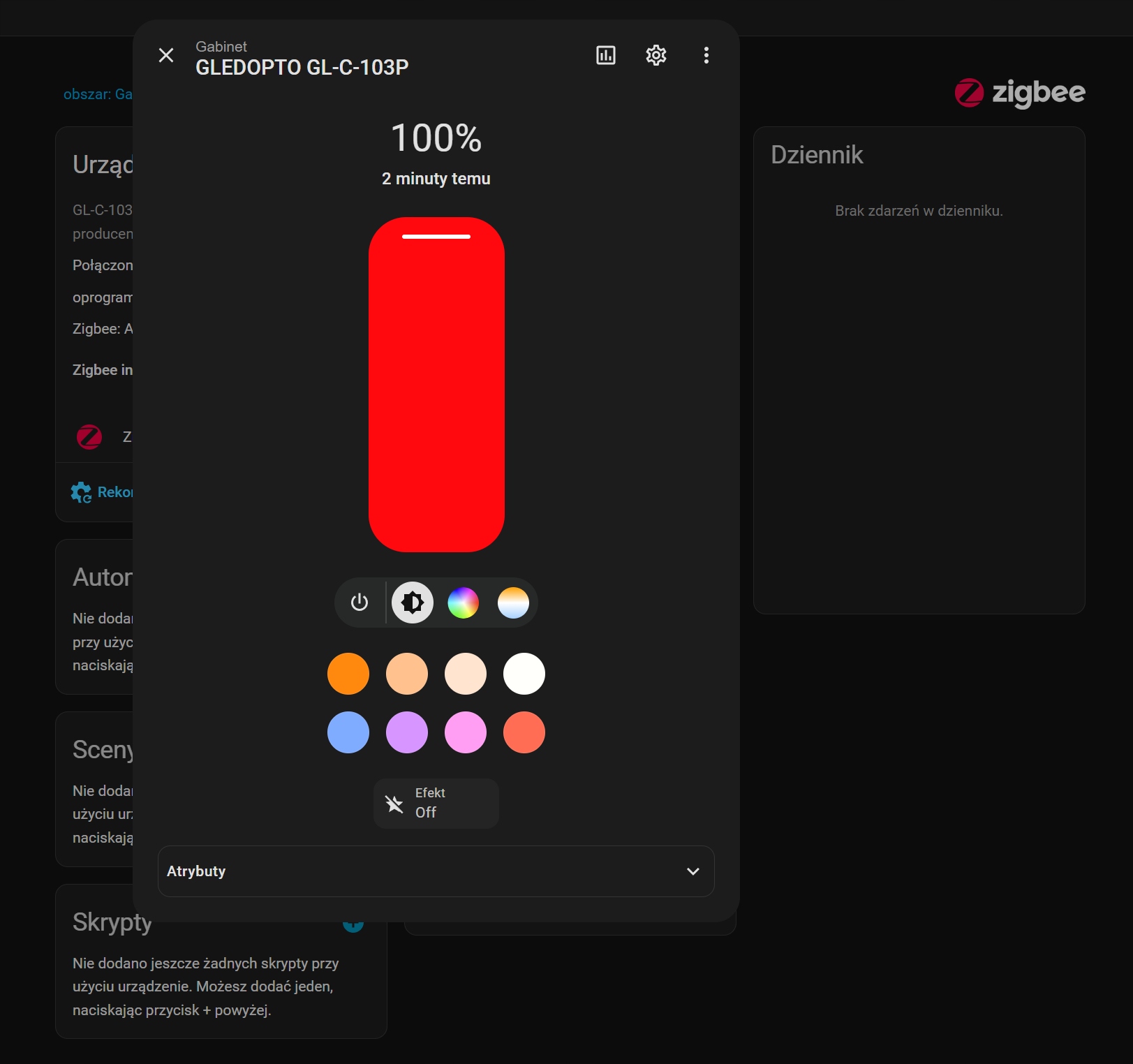Toggle the light power button

(360, 603)
